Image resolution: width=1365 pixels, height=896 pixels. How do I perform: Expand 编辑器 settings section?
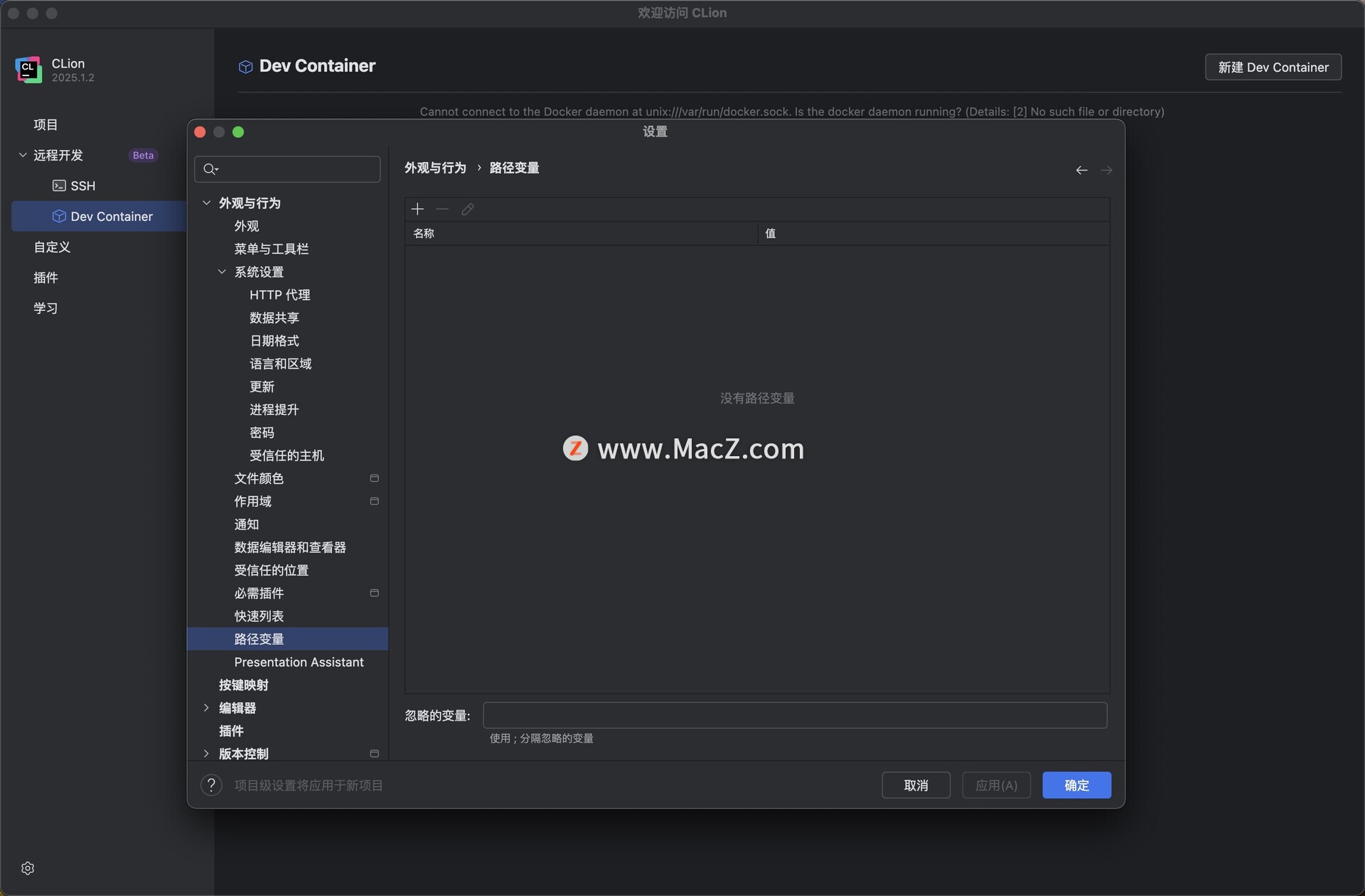(206, 708)
